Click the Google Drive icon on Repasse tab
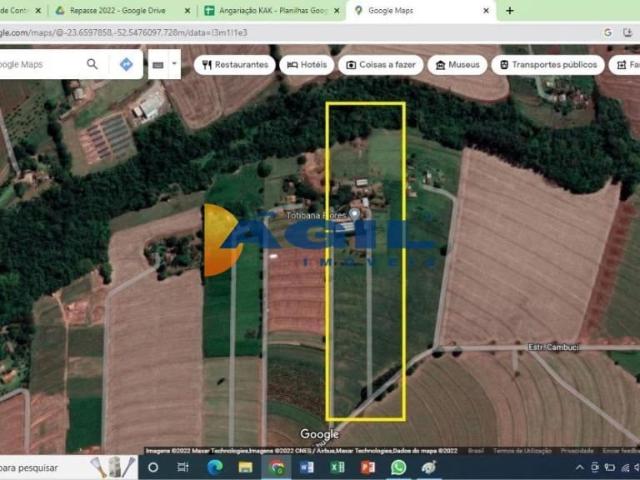This screenshot has height=480, width=640. point(60,11)
